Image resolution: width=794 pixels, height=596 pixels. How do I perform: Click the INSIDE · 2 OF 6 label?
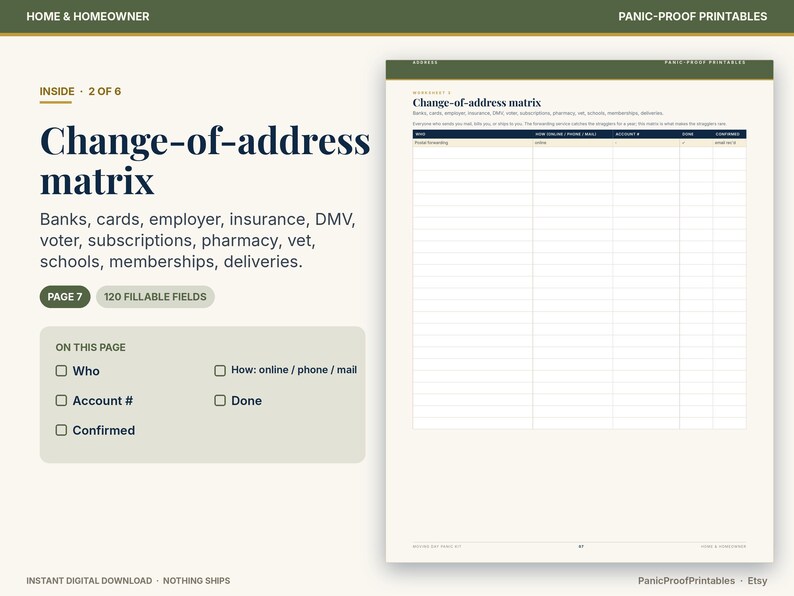[80, 91]
